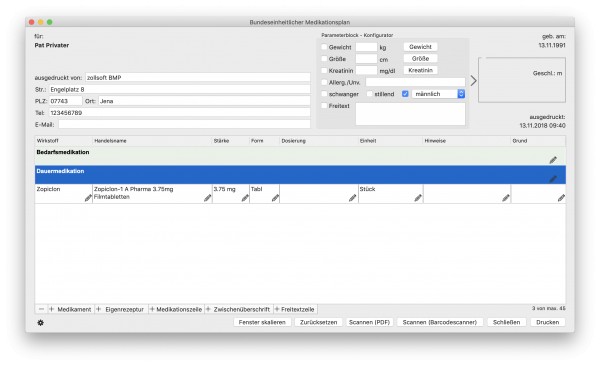Edit Dosierung cell pencil in the Zopiclon row
This screenshot has height=366, width=600.
352,198
